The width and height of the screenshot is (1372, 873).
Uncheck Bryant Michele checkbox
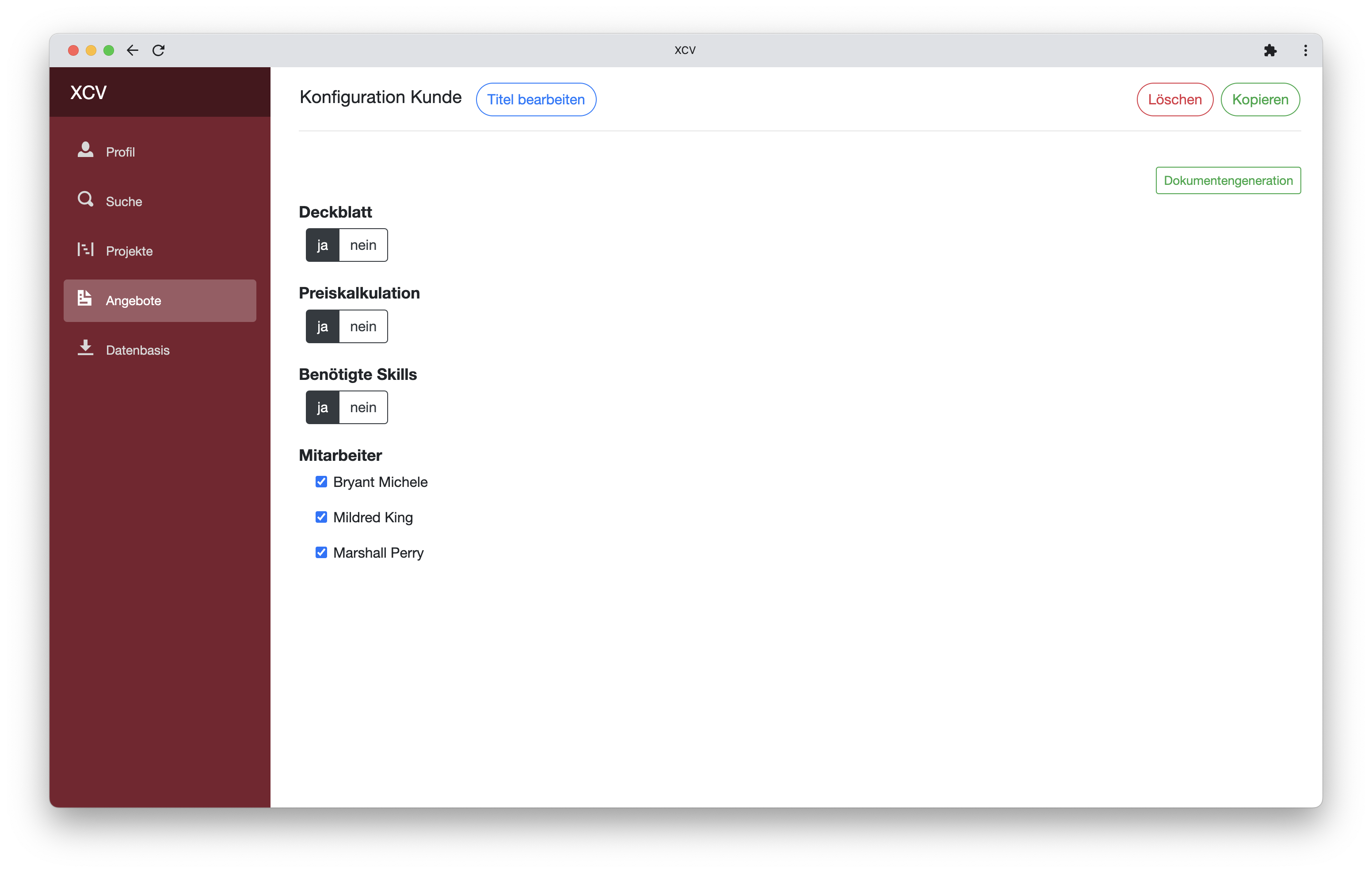[321, 482]
